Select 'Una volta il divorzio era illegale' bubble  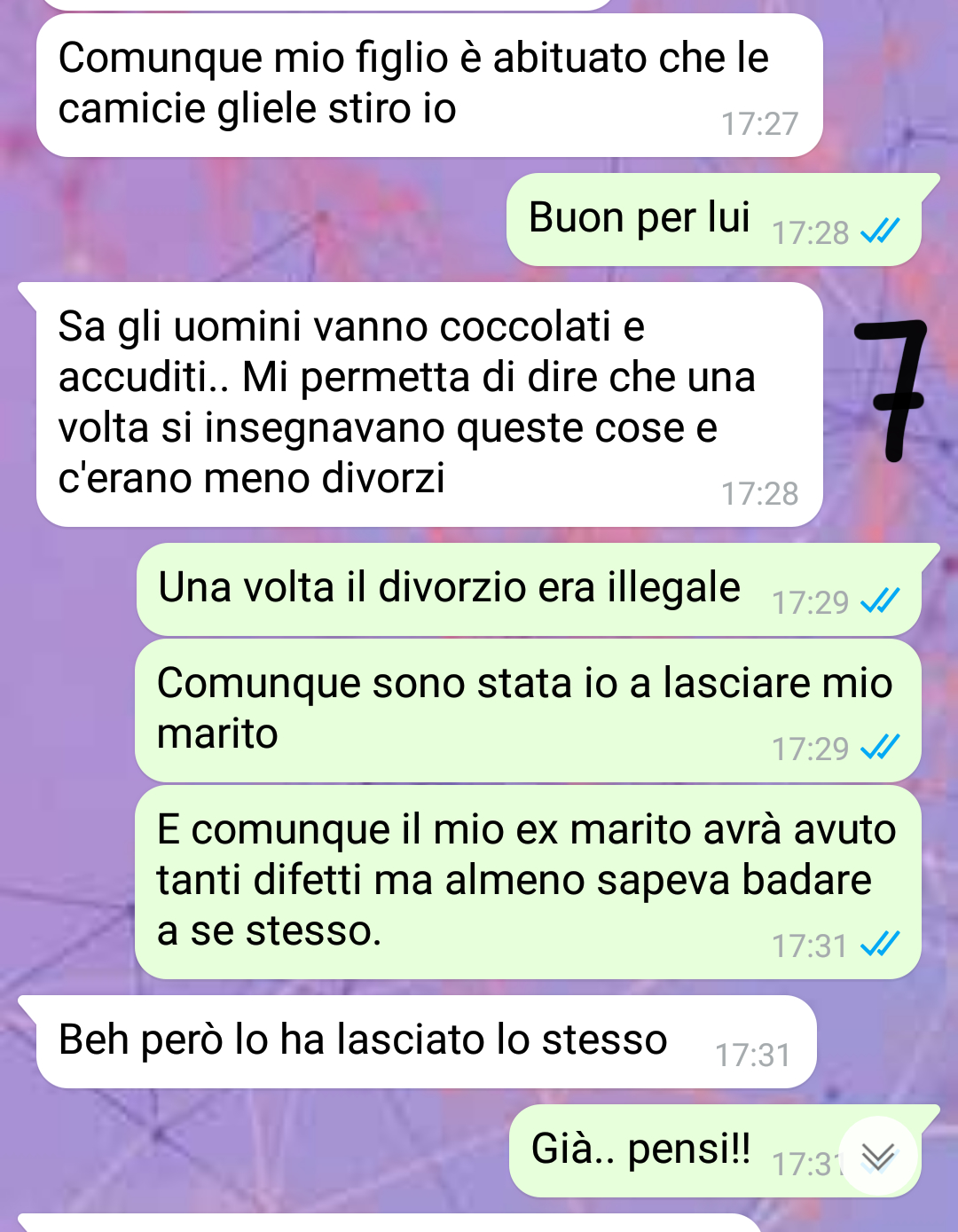tap(529, 589)
